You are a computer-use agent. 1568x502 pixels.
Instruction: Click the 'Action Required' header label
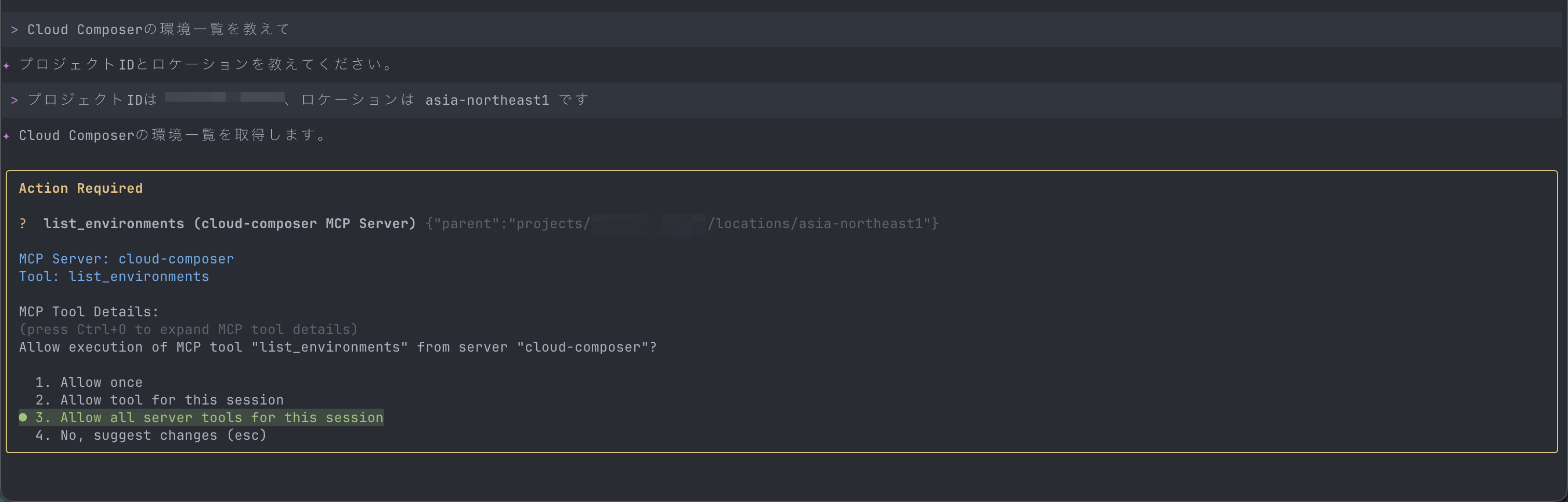click(81, 188)
